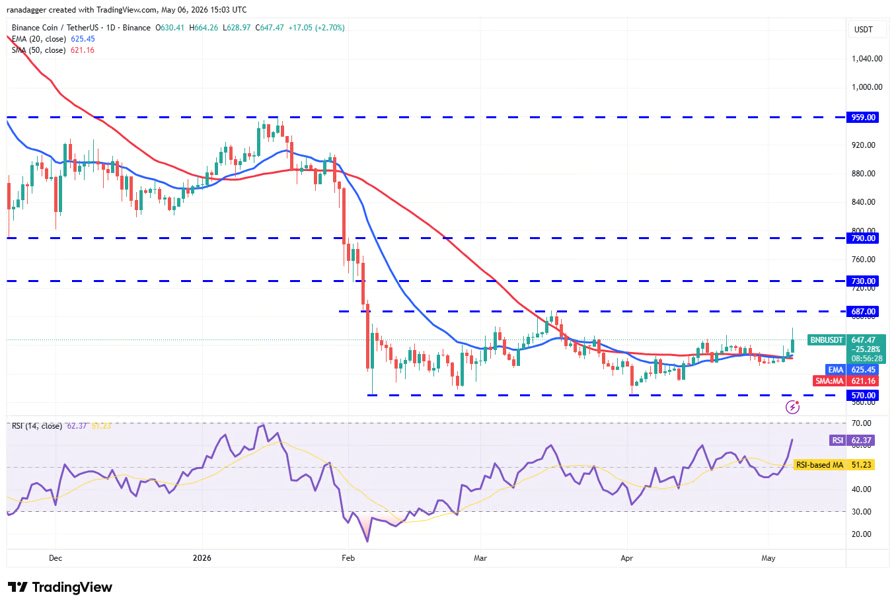896x607 pixels.
Task: Click the Feb label on time axis
Action: [347, 558]
